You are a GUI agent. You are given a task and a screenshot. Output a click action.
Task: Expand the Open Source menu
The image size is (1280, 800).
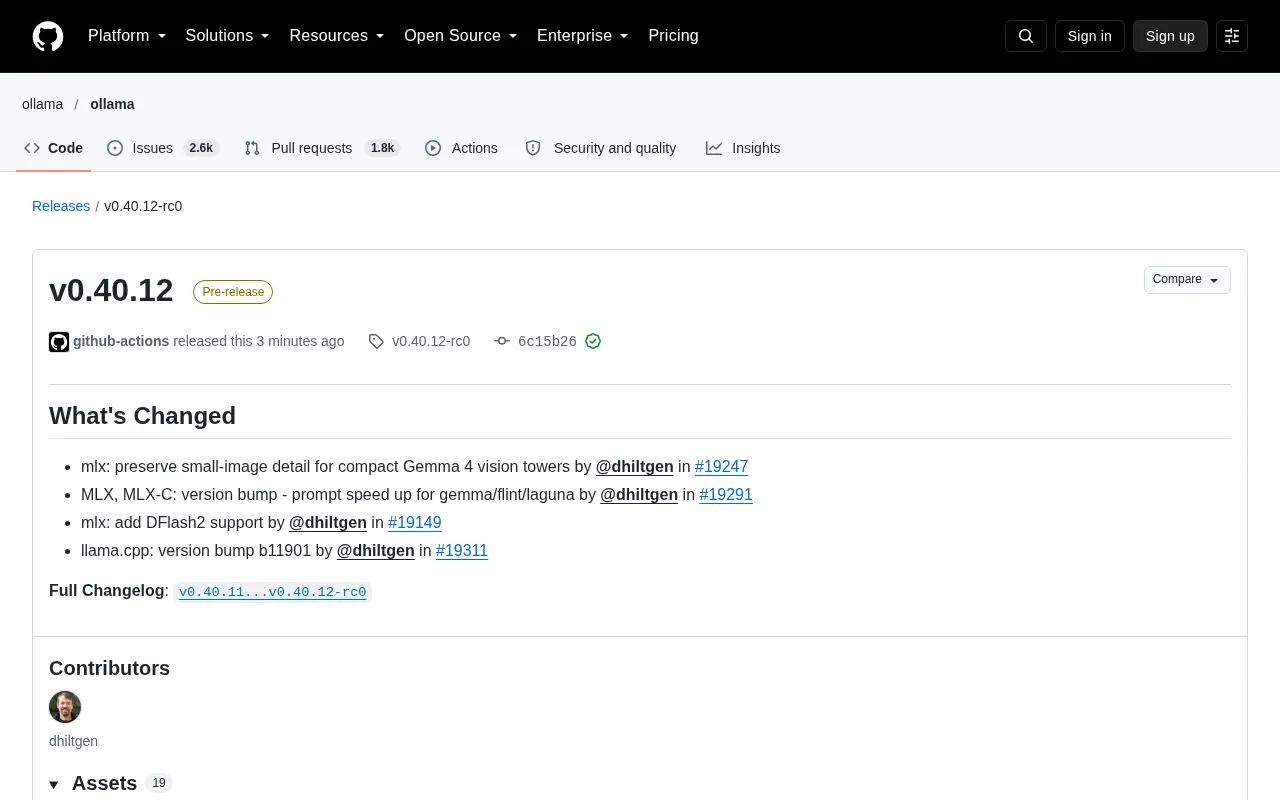tap(461, 36)
